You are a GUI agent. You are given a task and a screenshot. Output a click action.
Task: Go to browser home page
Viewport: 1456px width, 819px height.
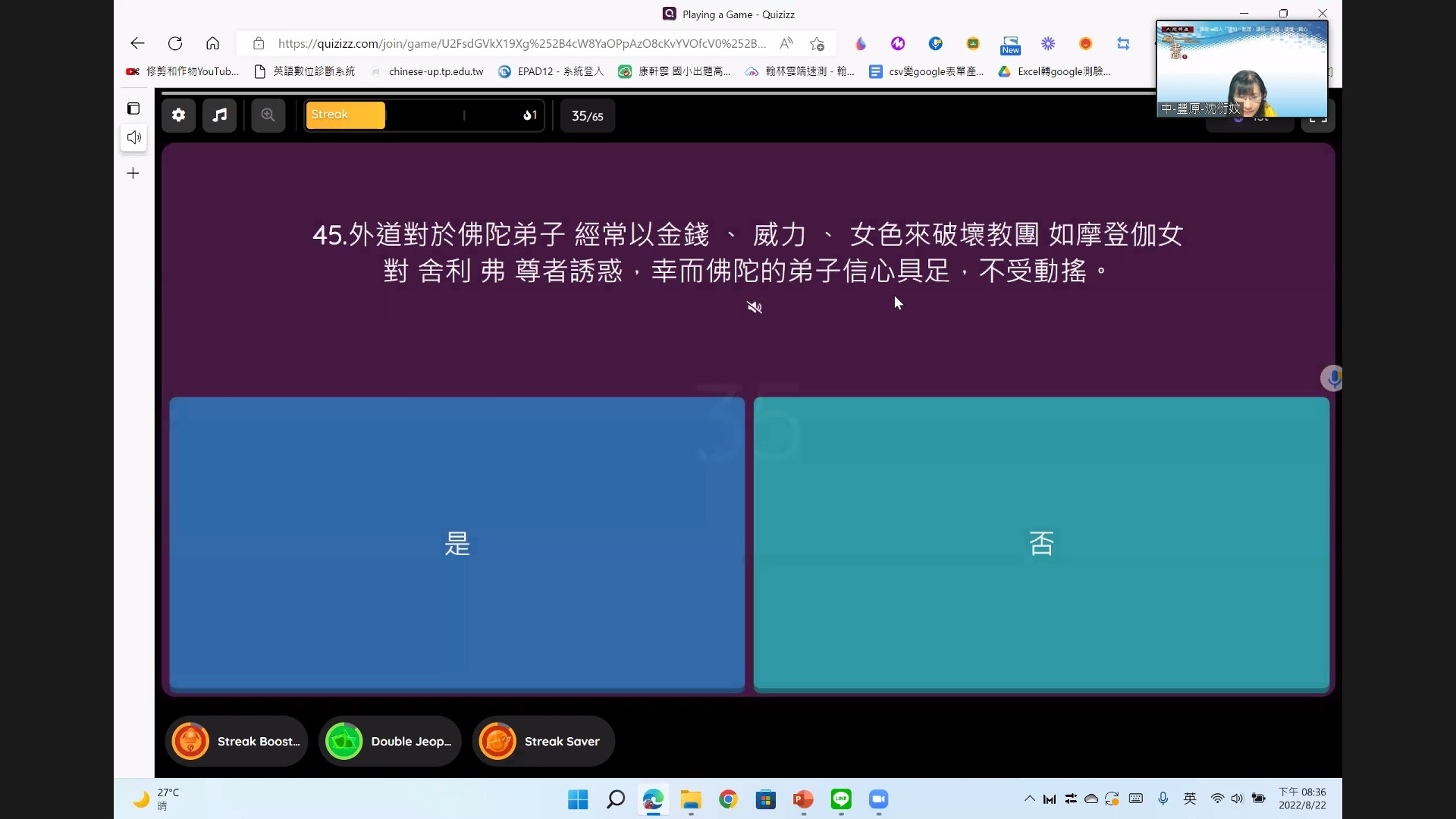tap(212, 43)
